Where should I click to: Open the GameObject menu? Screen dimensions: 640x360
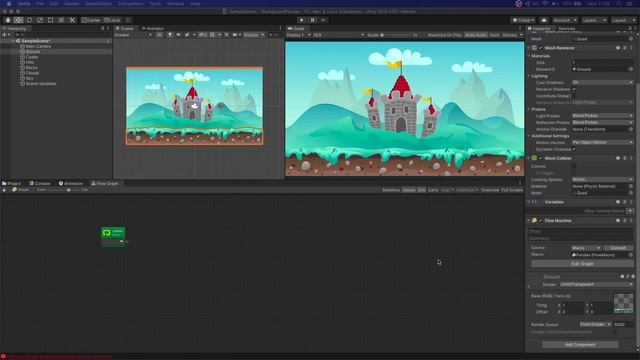(98, 4)
